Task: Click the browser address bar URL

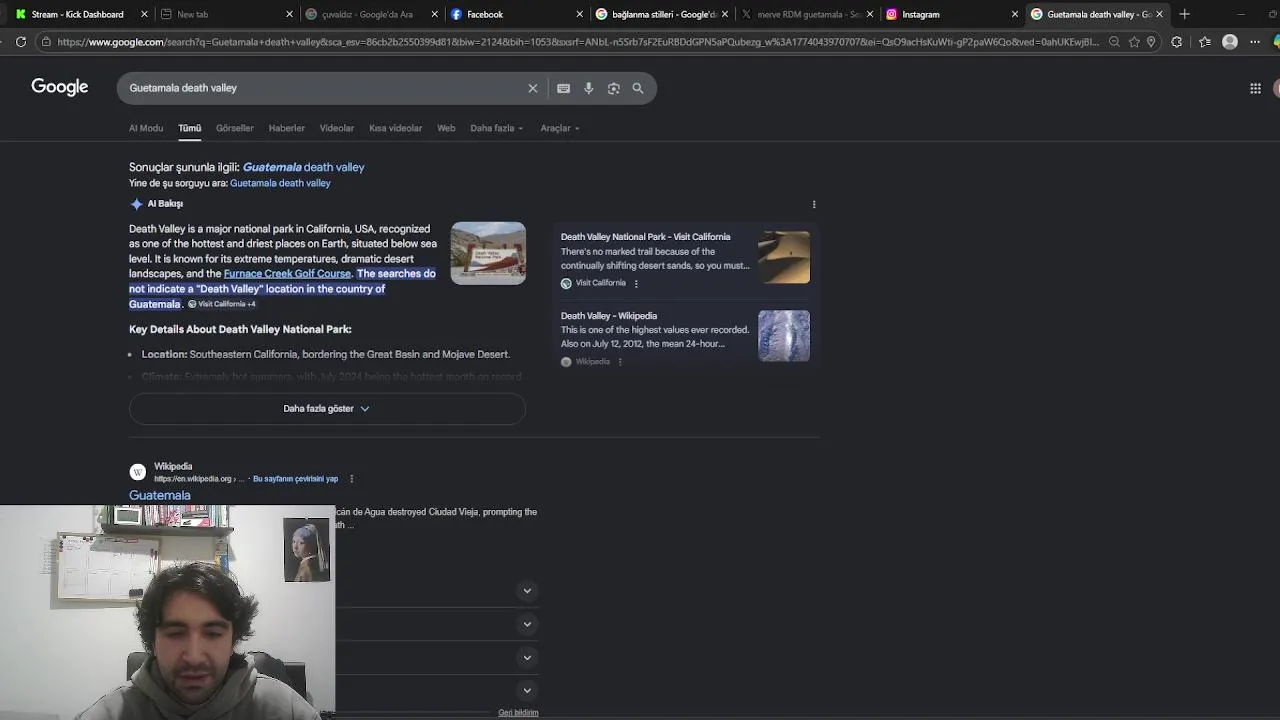Action: (x=578, y=42)
